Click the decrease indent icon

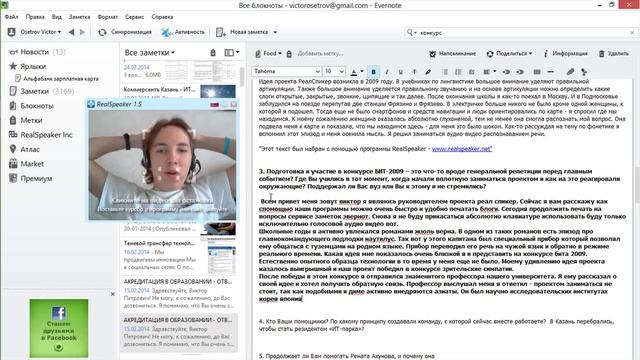pyautogui.click(x=520, y=72)
